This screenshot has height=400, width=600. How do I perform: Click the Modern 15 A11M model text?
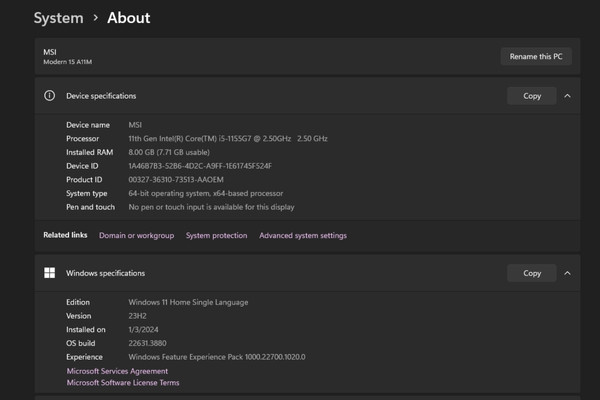tap(67, 62)
